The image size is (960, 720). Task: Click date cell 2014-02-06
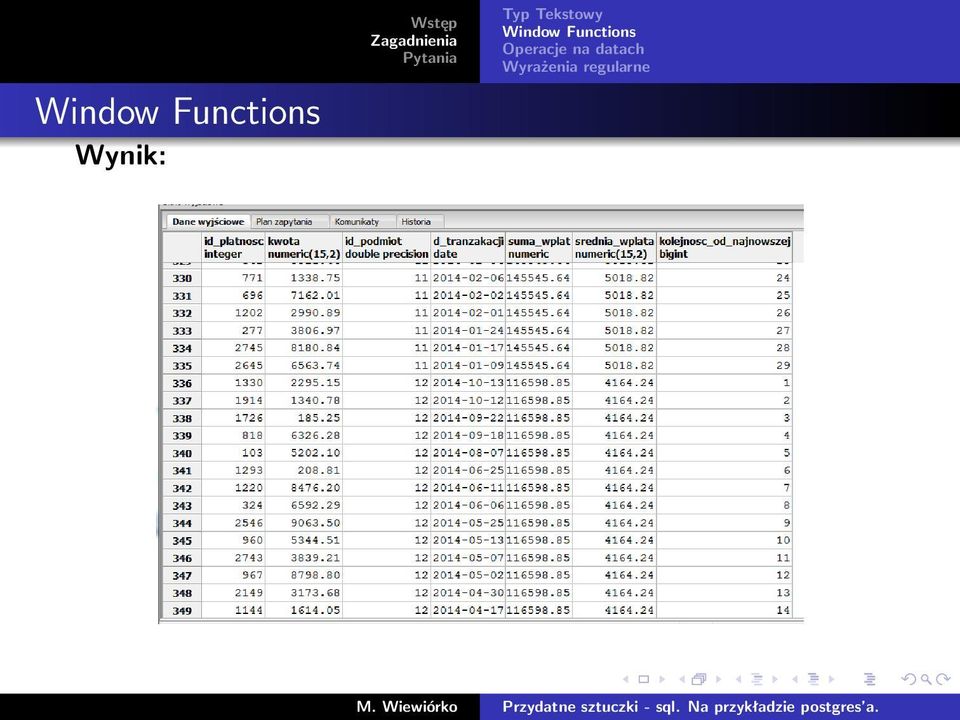(468, 278)
